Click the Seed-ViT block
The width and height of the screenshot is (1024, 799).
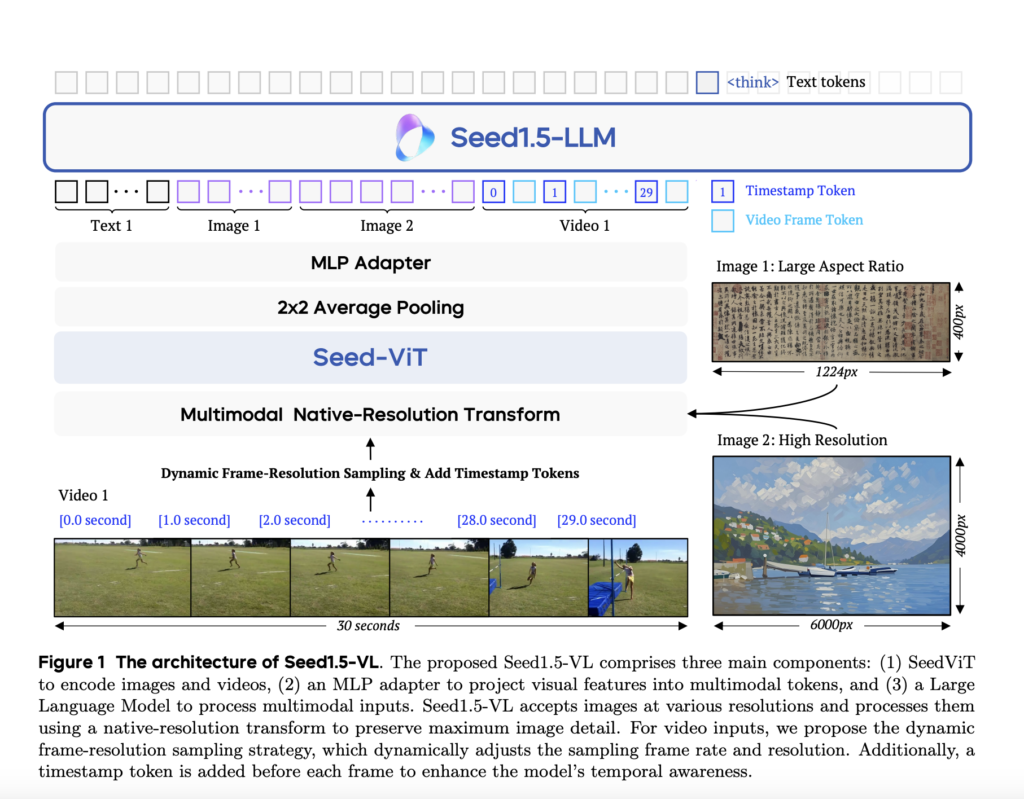pyautogui.click(x=370, y=356)
